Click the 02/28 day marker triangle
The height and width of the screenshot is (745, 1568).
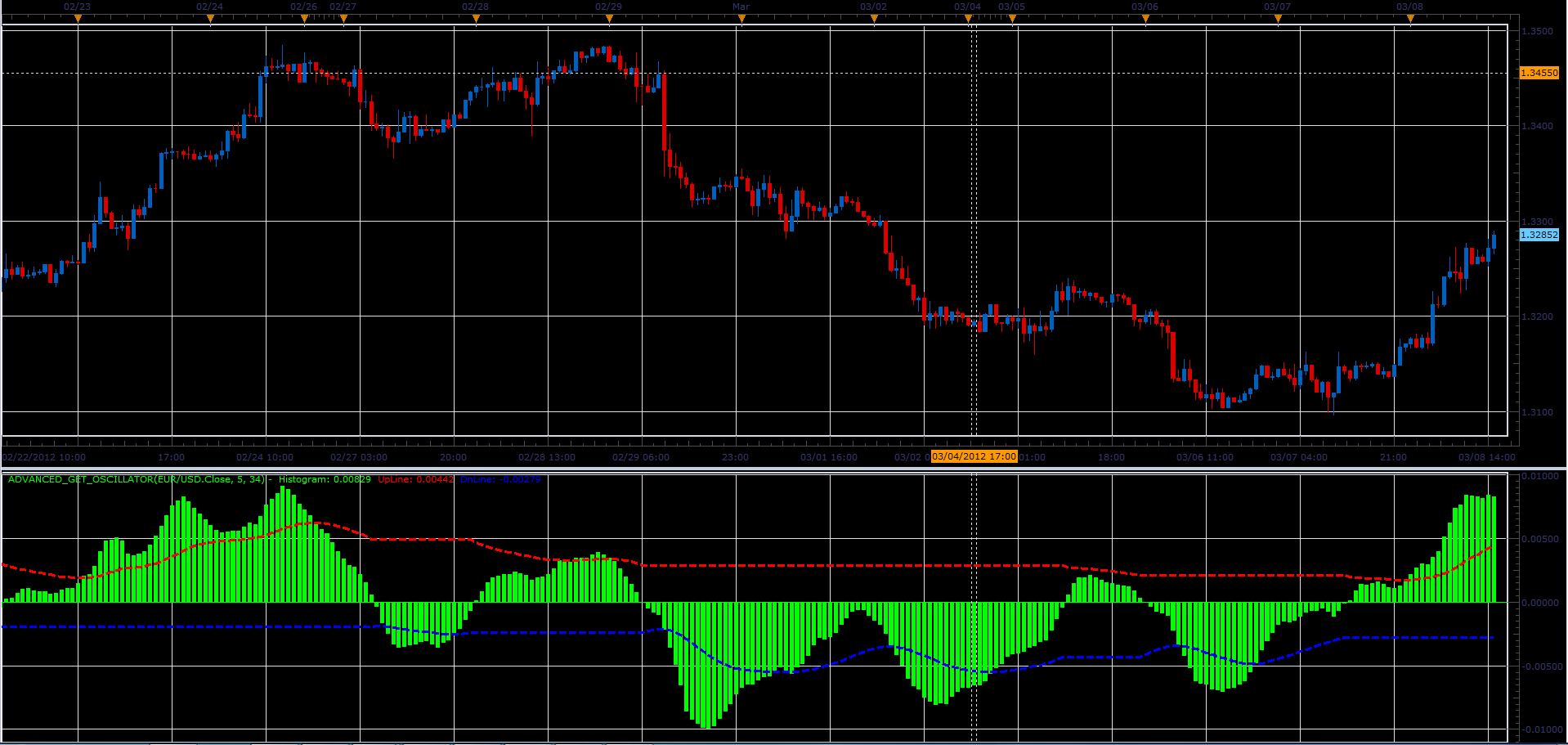(x=476, y=18)
